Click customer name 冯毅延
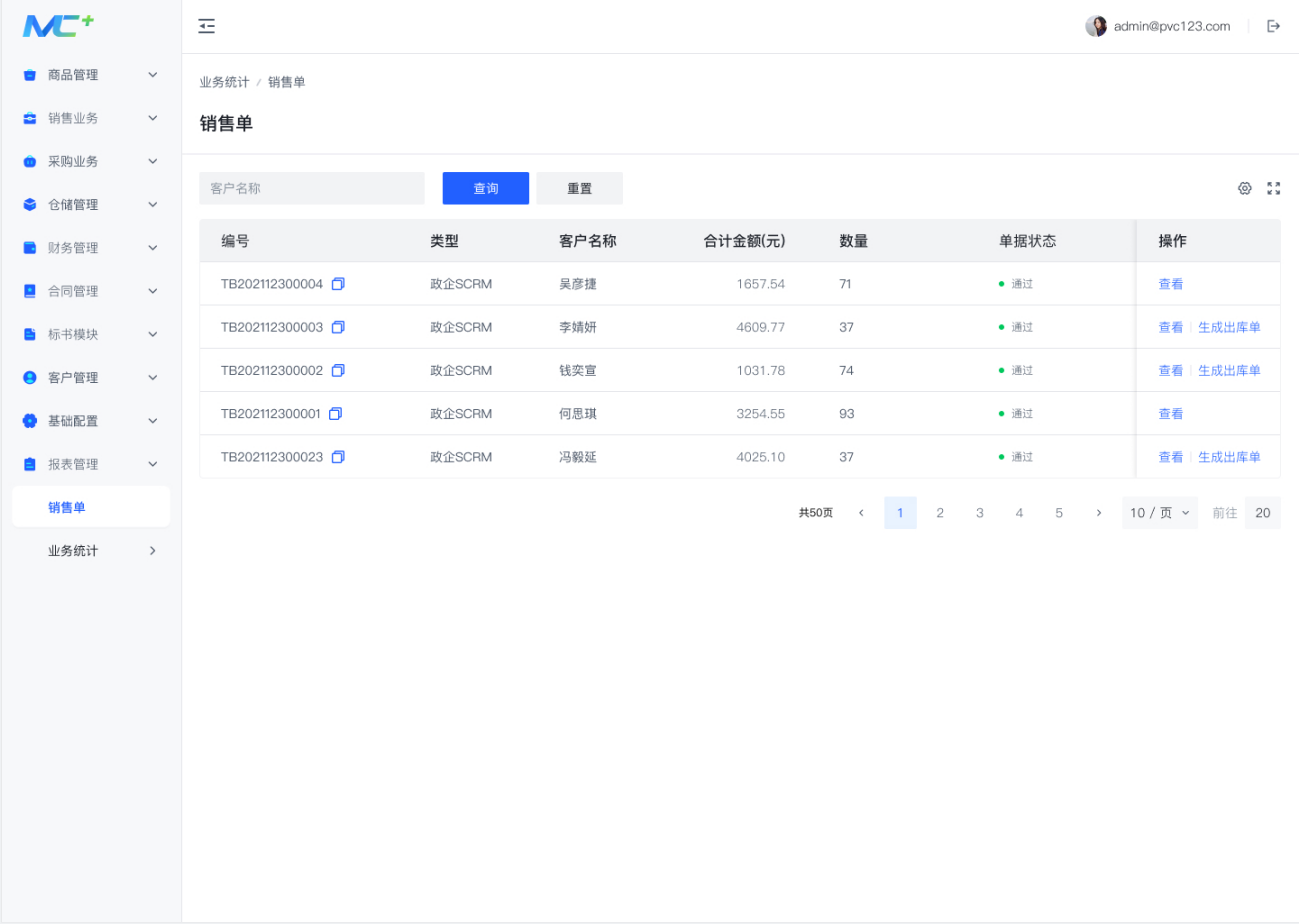 point(578,457)
